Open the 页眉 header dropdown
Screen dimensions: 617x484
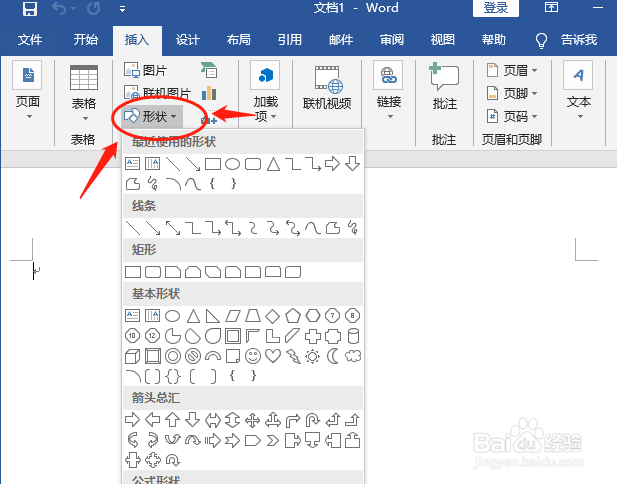[x=512, y=70]
